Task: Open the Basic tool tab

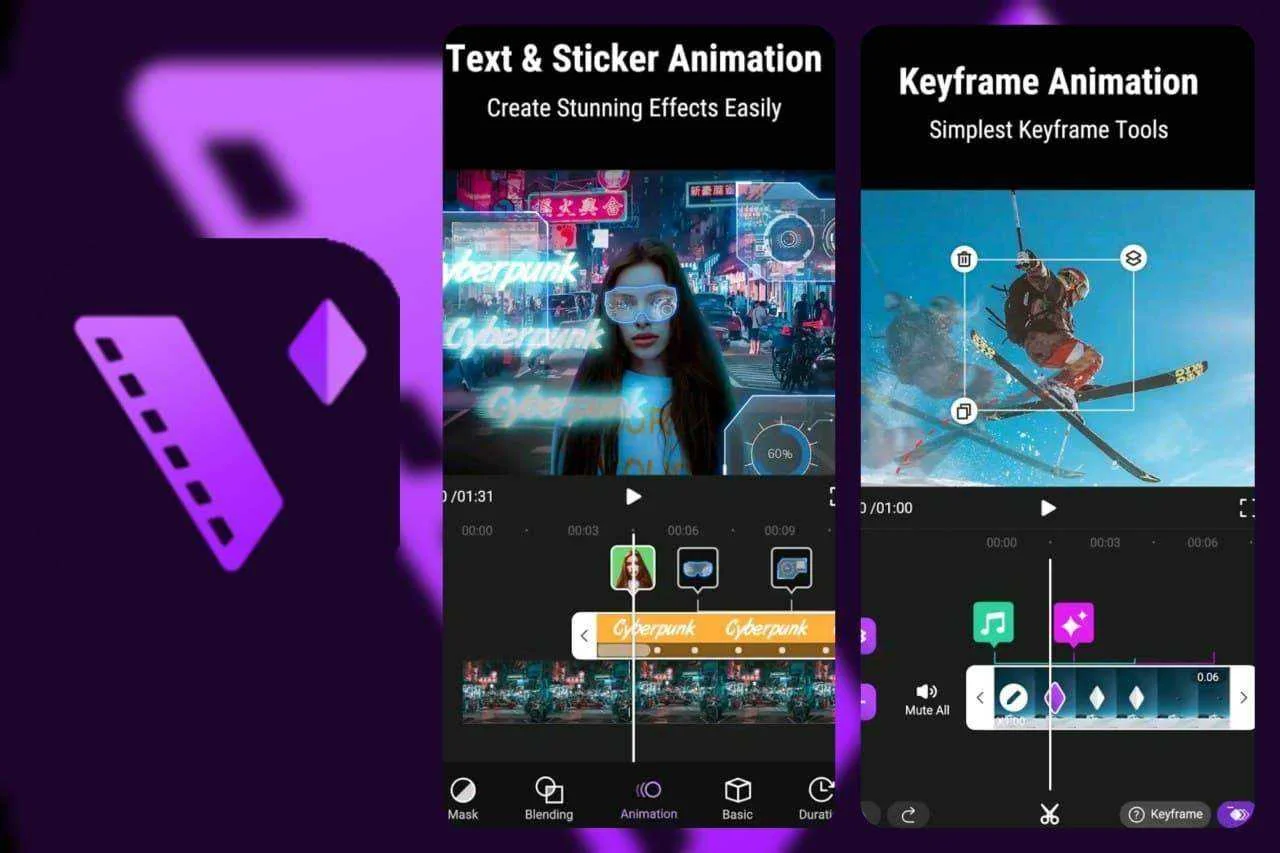Action: [738, 799]
